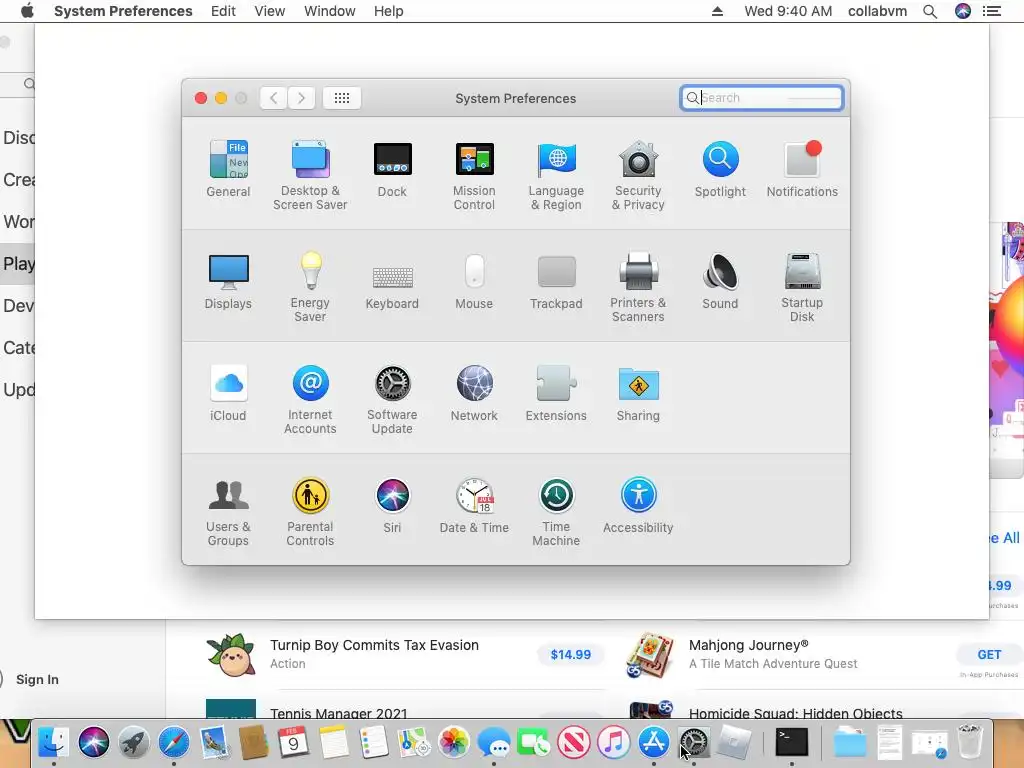Open the View menu
1024x768 pixels.
[x=270, y=11]
